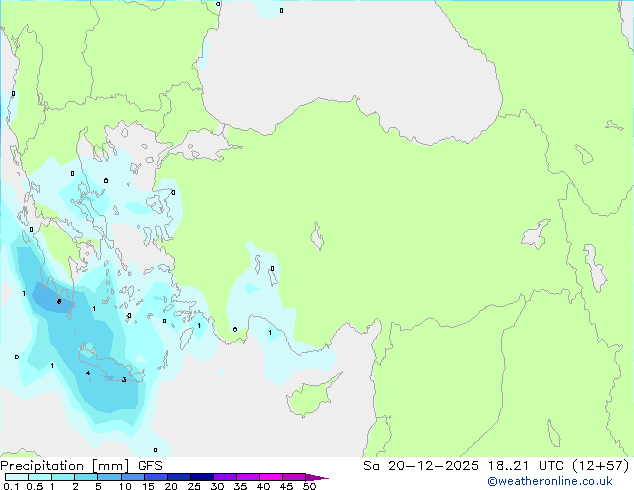Pick the 1–2 mm legend swatch
Image resolution: width=634 pixels, height=490 pixels.
click(x=63, y=477)
